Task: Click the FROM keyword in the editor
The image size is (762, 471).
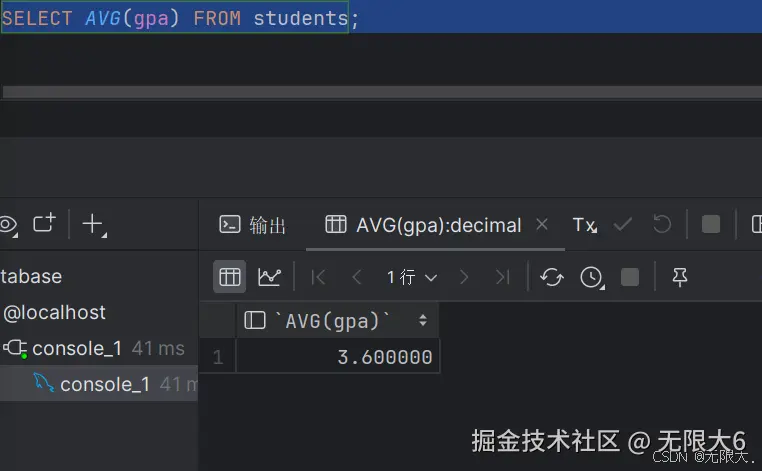Action: coord(217,18)
